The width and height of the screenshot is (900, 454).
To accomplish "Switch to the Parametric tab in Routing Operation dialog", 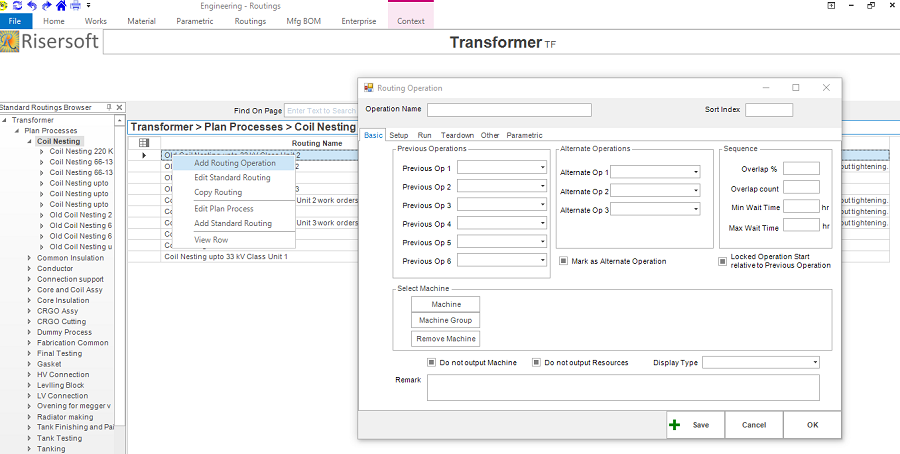I will point(524,135).
